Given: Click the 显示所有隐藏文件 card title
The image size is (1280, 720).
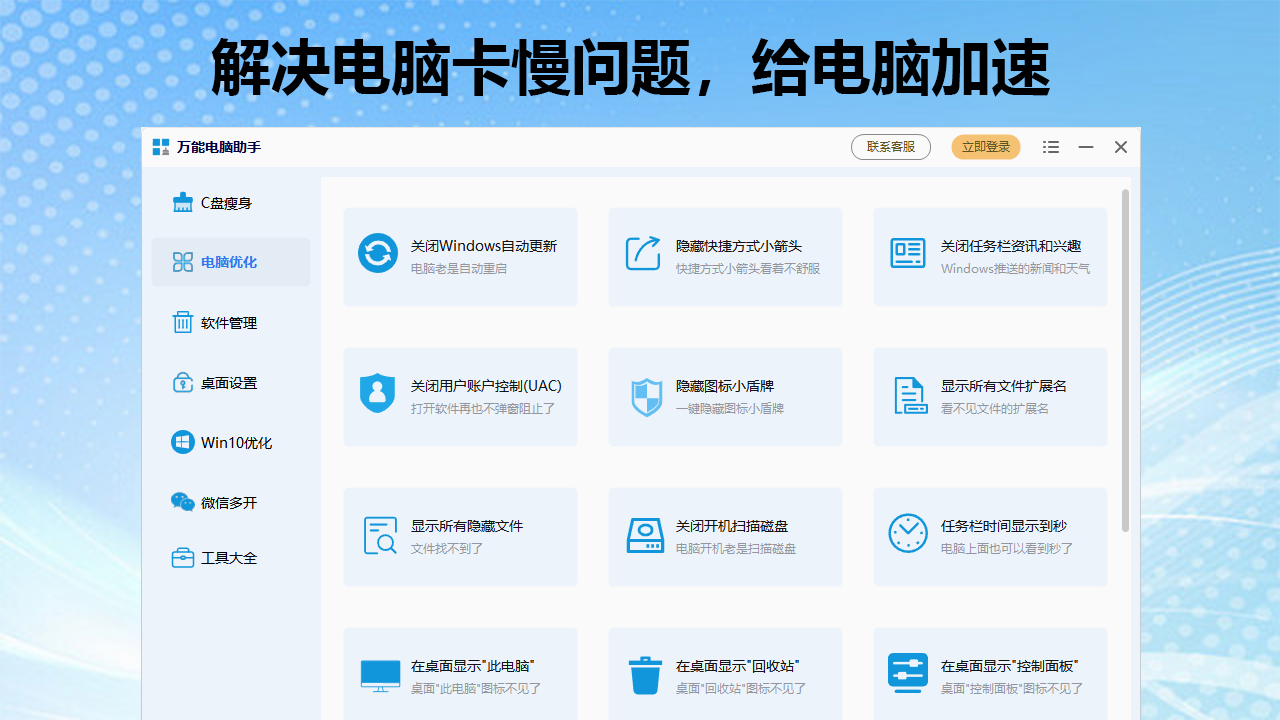Looking at the screenshot, I should coord(467,526).
